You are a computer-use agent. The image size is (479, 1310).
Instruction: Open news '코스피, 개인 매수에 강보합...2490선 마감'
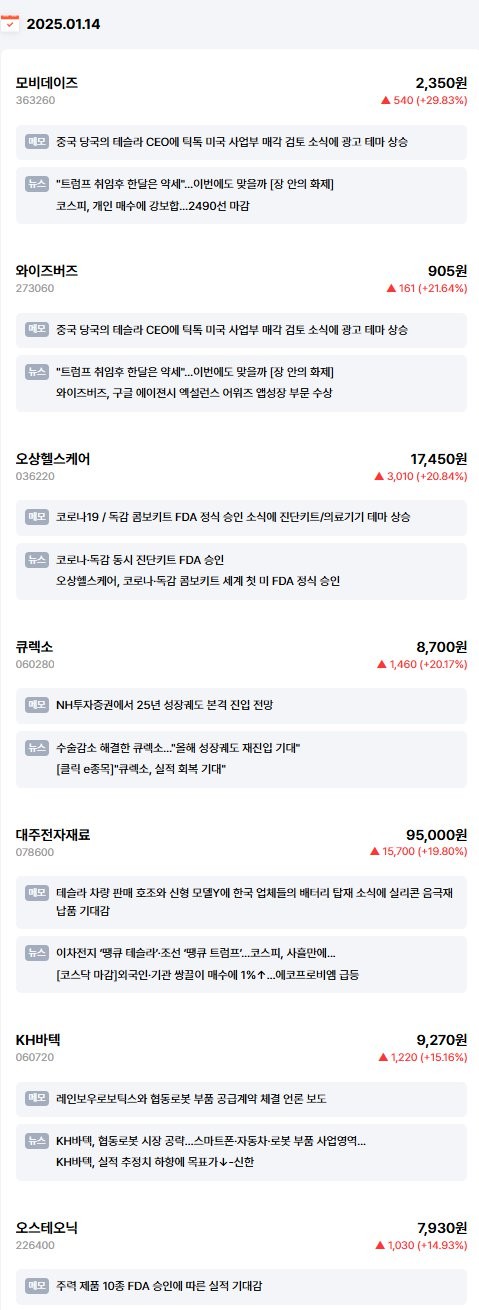[153, 205]
